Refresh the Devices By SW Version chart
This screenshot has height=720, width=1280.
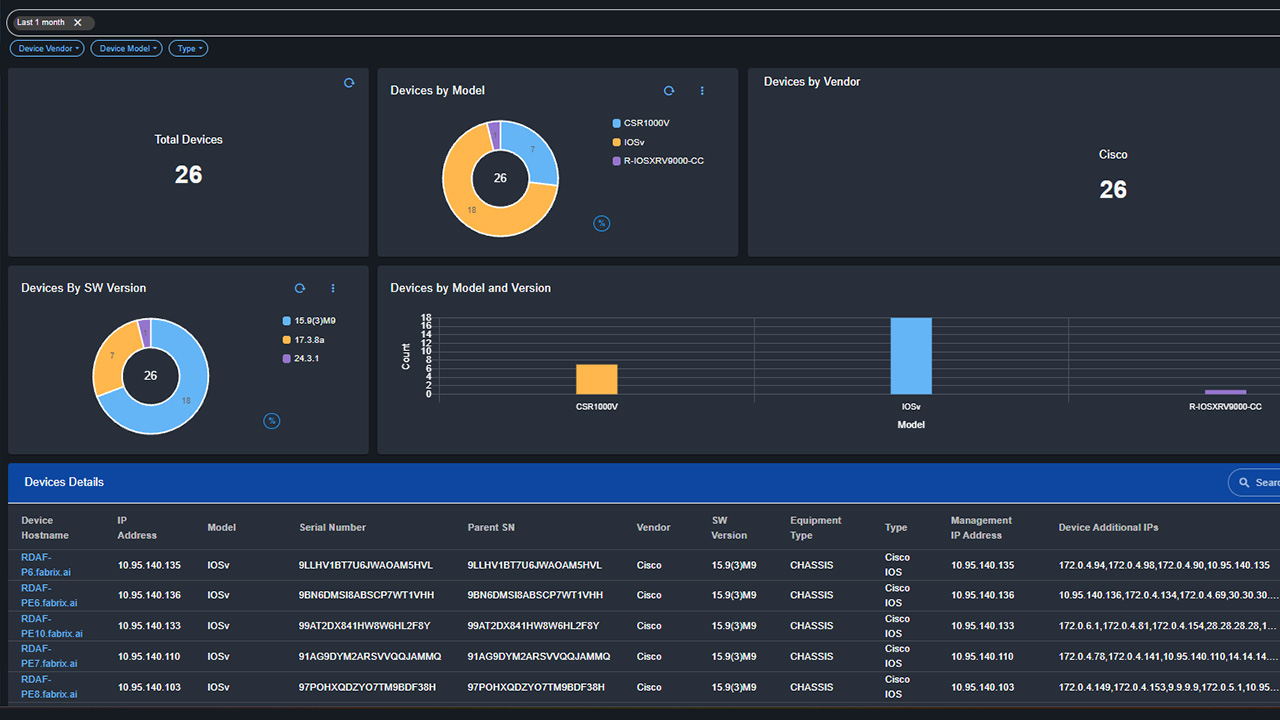[x=299, y=288]
